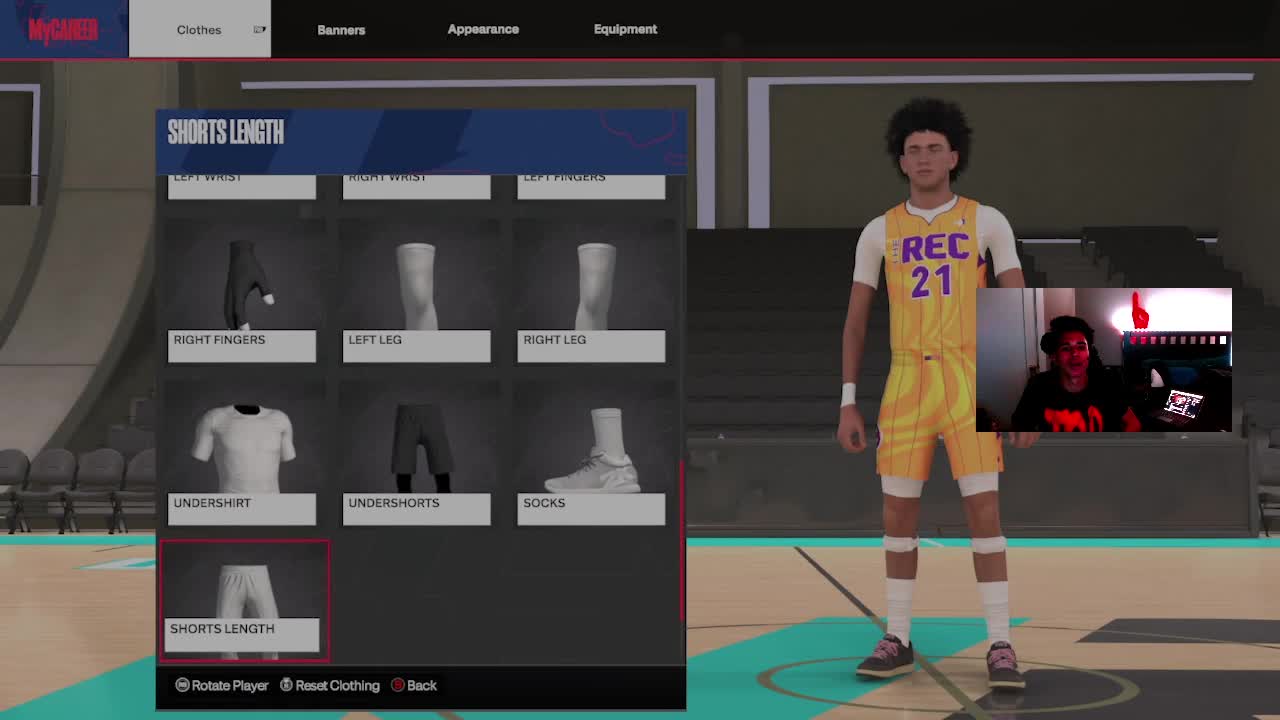
Task: Click the icon beside the Clothes tab
Action: click(x=259, y=29)
